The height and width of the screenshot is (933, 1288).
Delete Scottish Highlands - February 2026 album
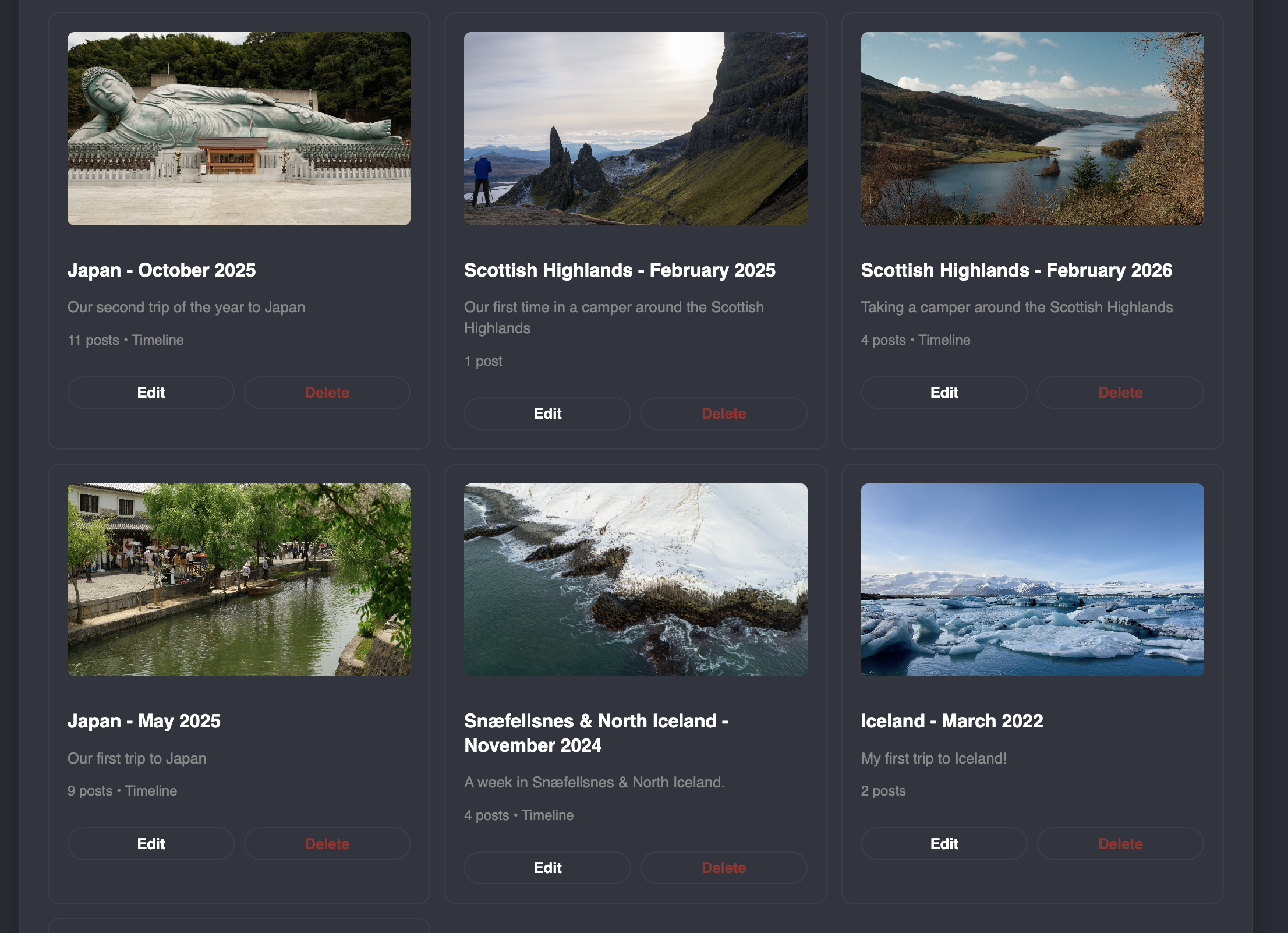pos(1120,393)
